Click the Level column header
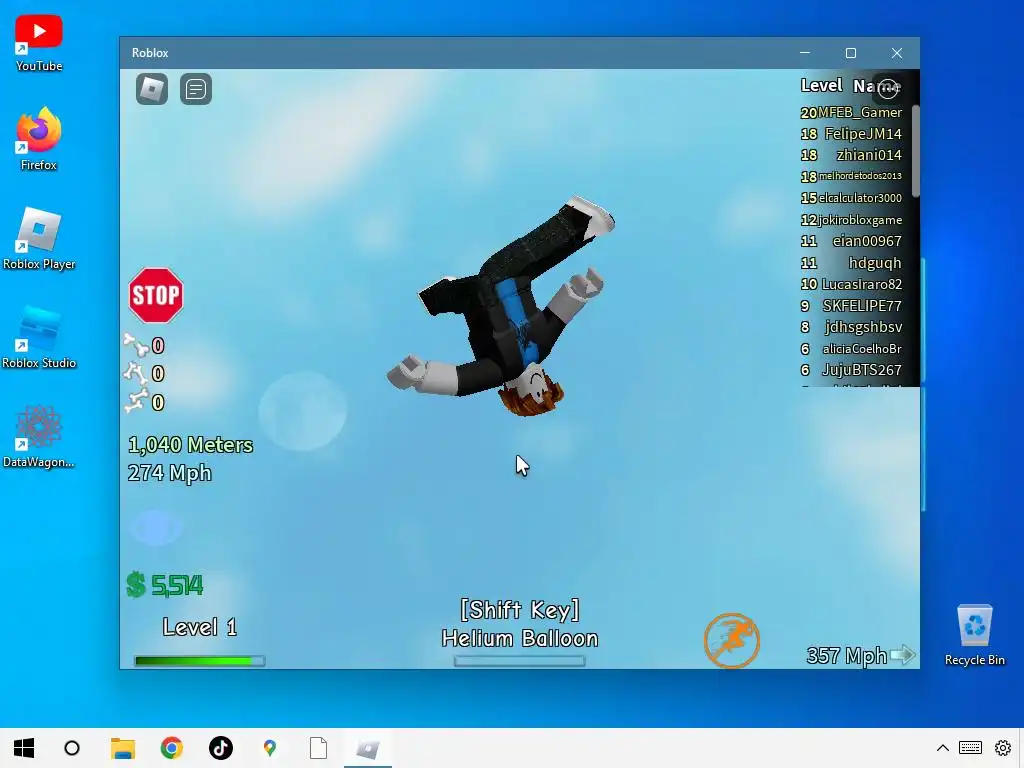This screenshot has width=1024, height=768. tap(822, 86)
